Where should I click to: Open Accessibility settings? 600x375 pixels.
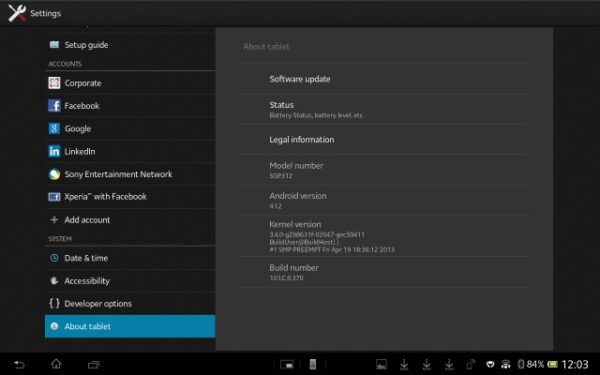pos(130,280)
